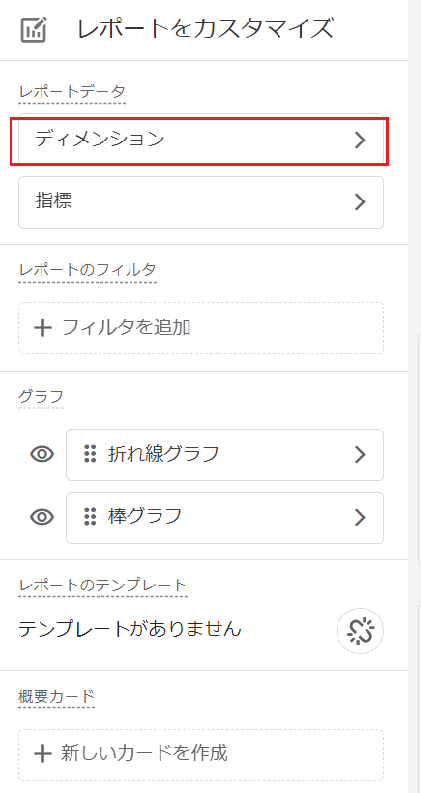Click 新しいカードを作成 button
The image size is (421, 793).
coord(201,754)
